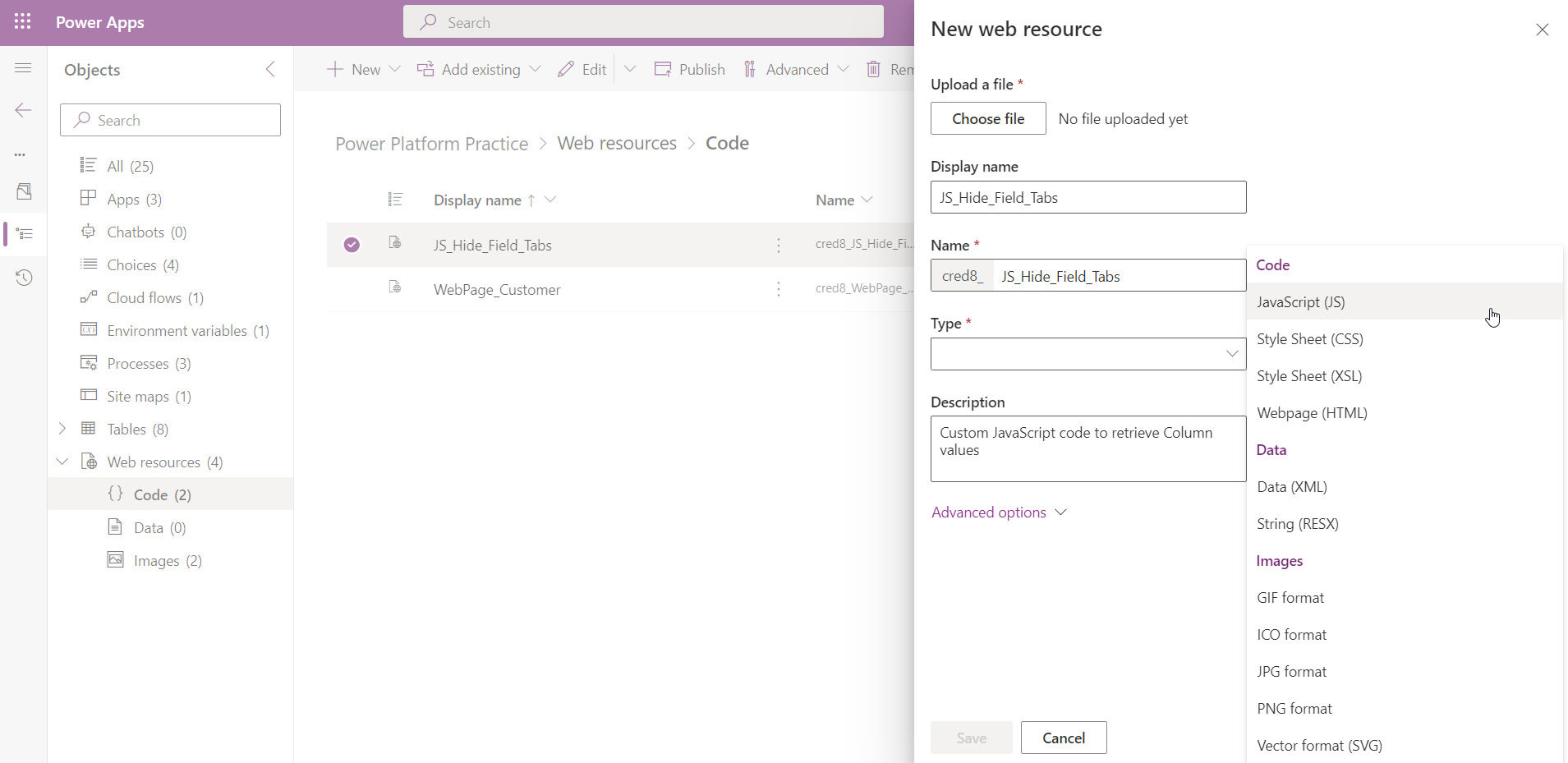Viewport: 1568px width, 763px height.
Task: Deselect the JS_Hide_Field_Tabs row checkmark
Action: click(x=352, y=245)
